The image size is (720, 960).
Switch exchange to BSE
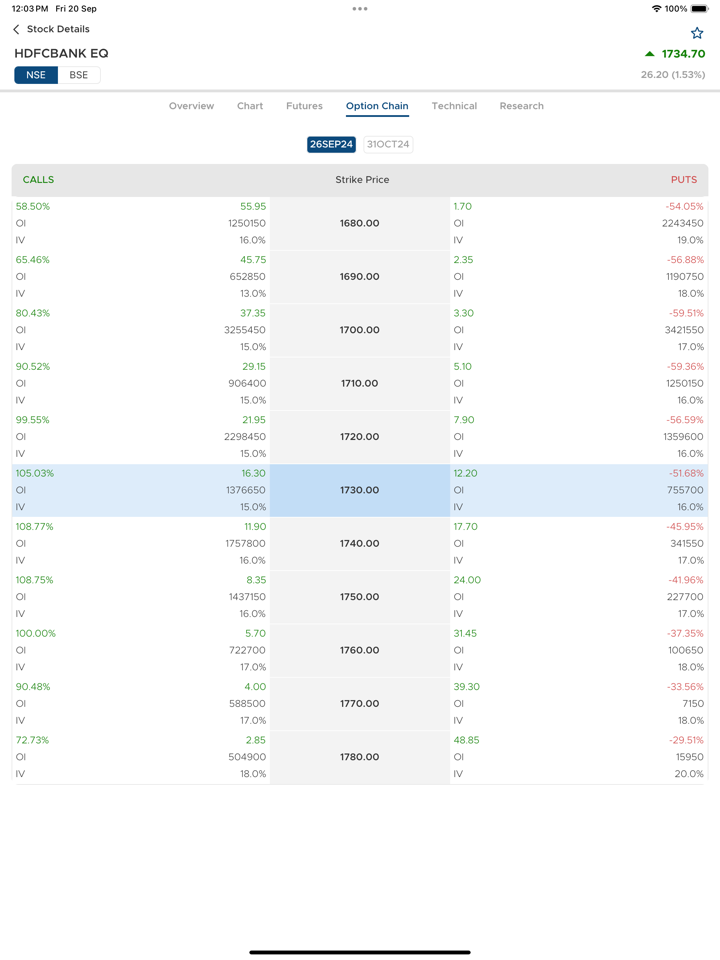[79, 75]
